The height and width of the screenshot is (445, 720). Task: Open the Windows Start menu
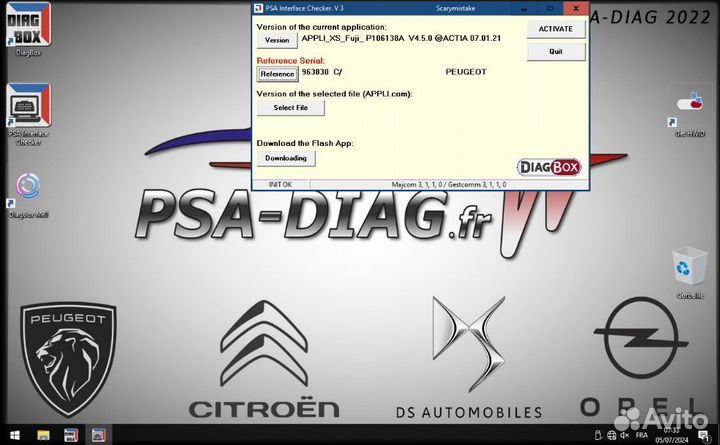point(15,435)
